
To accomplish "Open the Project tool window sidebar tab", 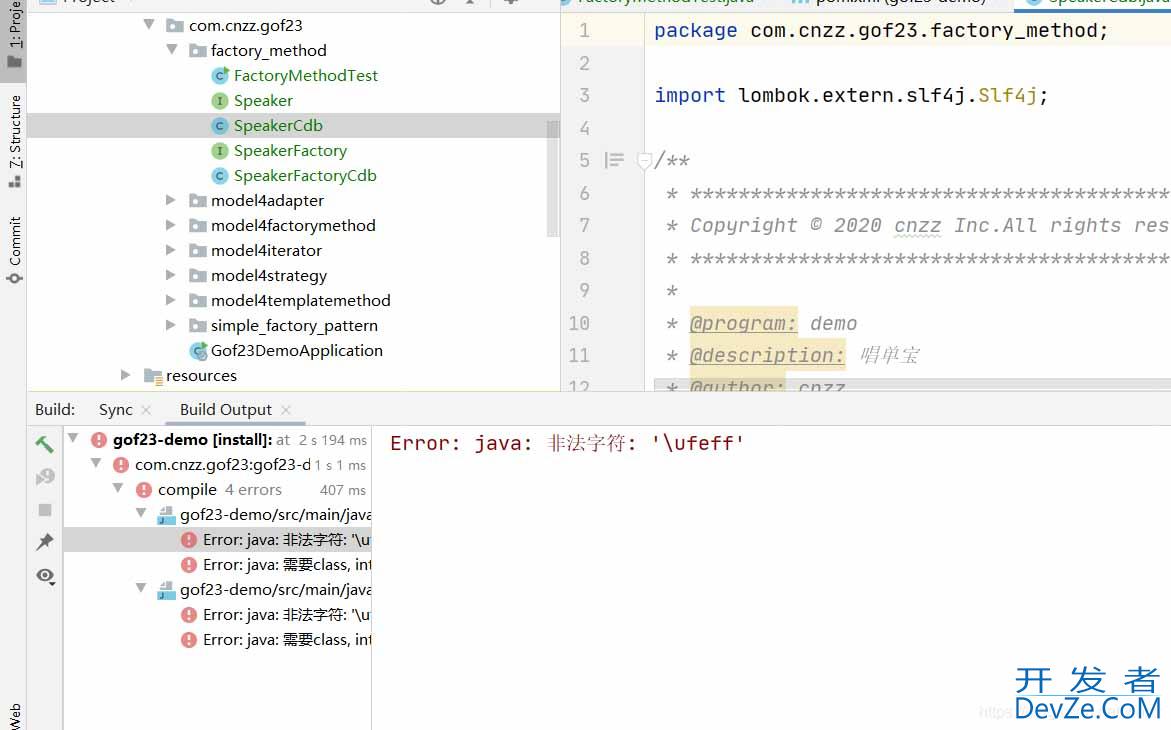I will 14,36.
